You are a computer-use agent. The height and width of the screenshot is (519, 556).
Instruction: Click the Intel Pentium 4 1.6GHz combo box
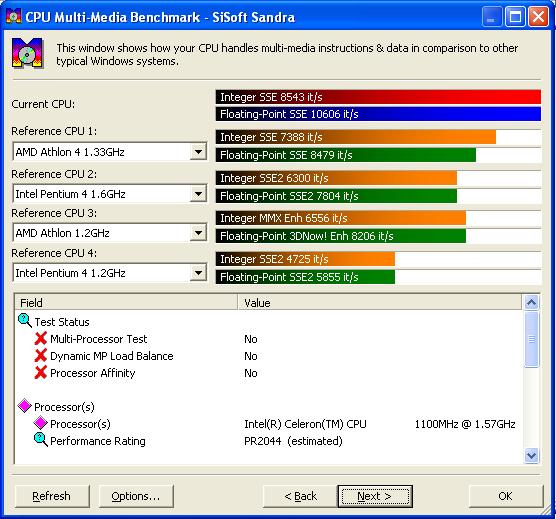point(110,194)
